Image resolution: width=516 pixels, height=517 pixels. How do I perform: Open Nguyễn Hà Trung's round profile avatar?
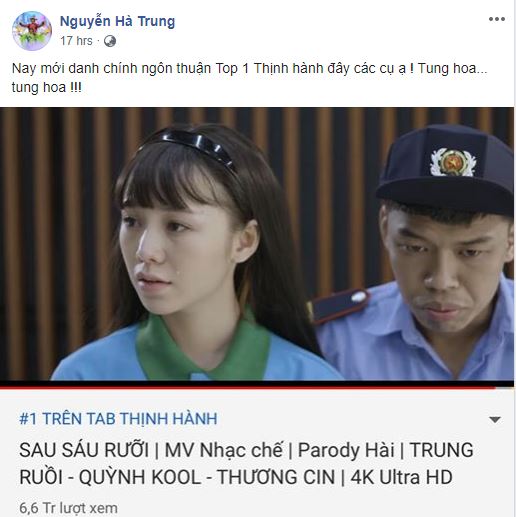click(x=32, y=31)
